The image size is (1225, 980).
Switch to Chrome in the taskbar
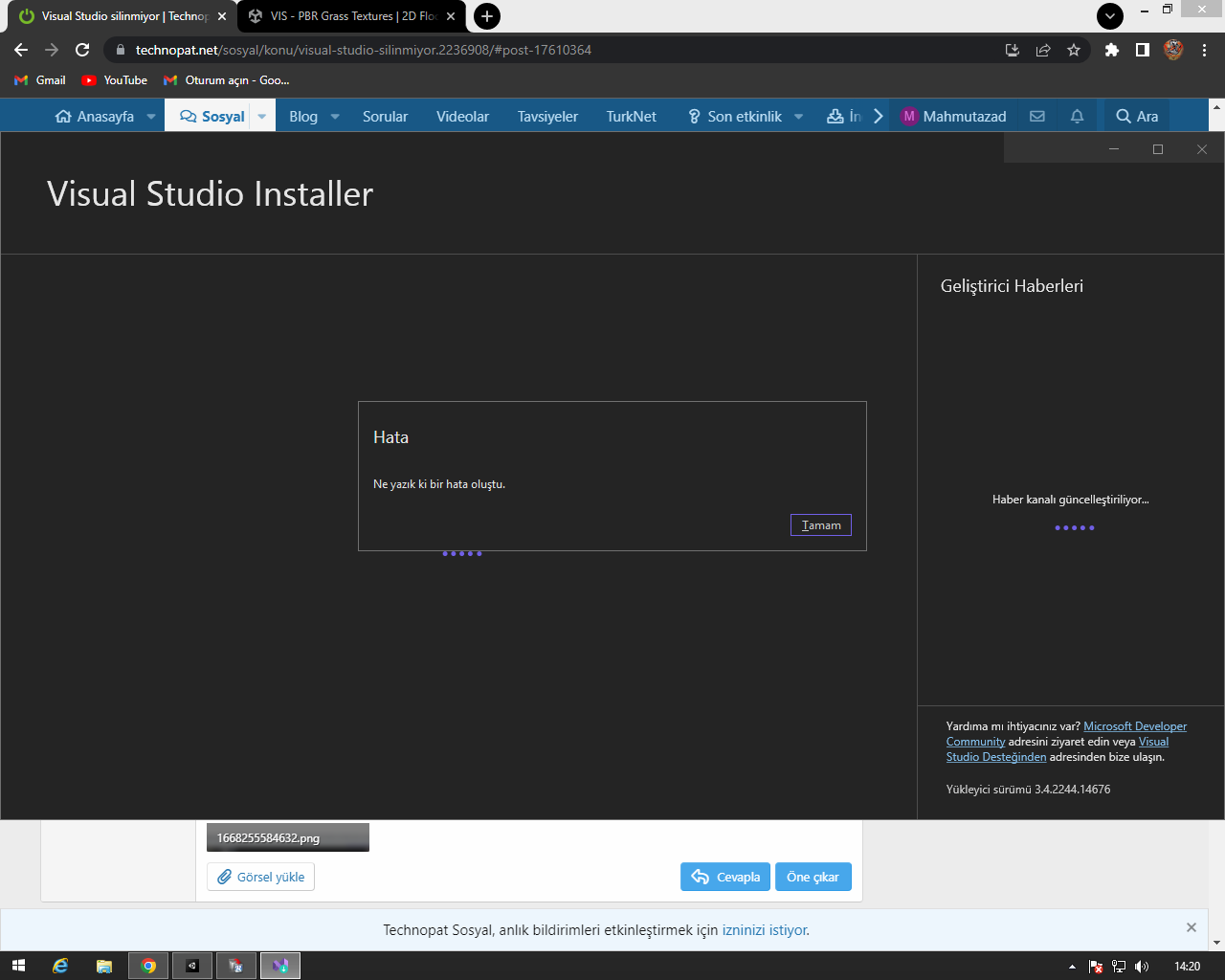click(x=148, y=966)
